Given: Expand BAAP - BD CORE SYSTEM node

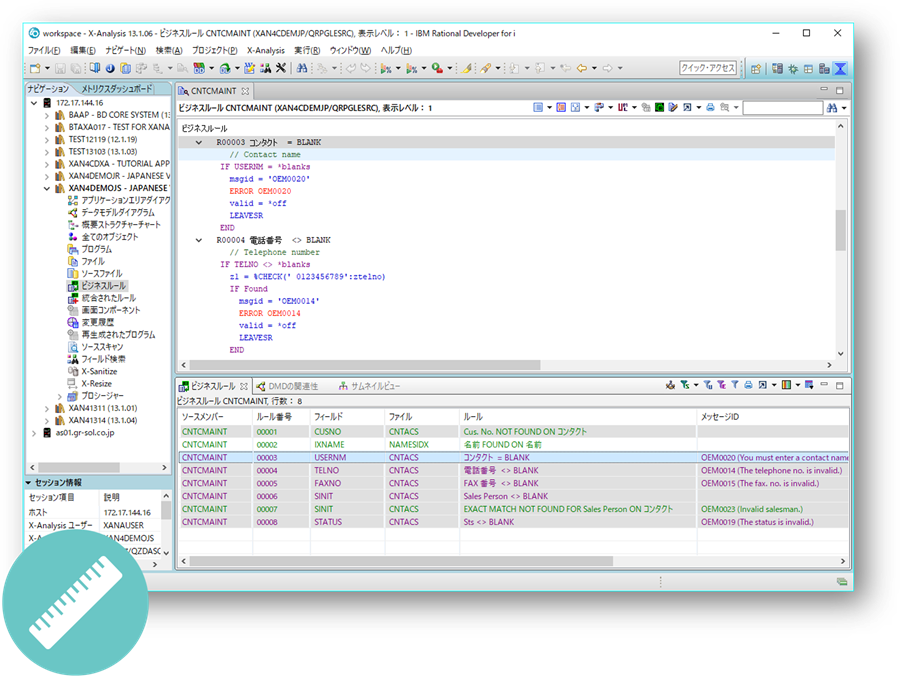Looking at the screenshot, I should [46, 115].
